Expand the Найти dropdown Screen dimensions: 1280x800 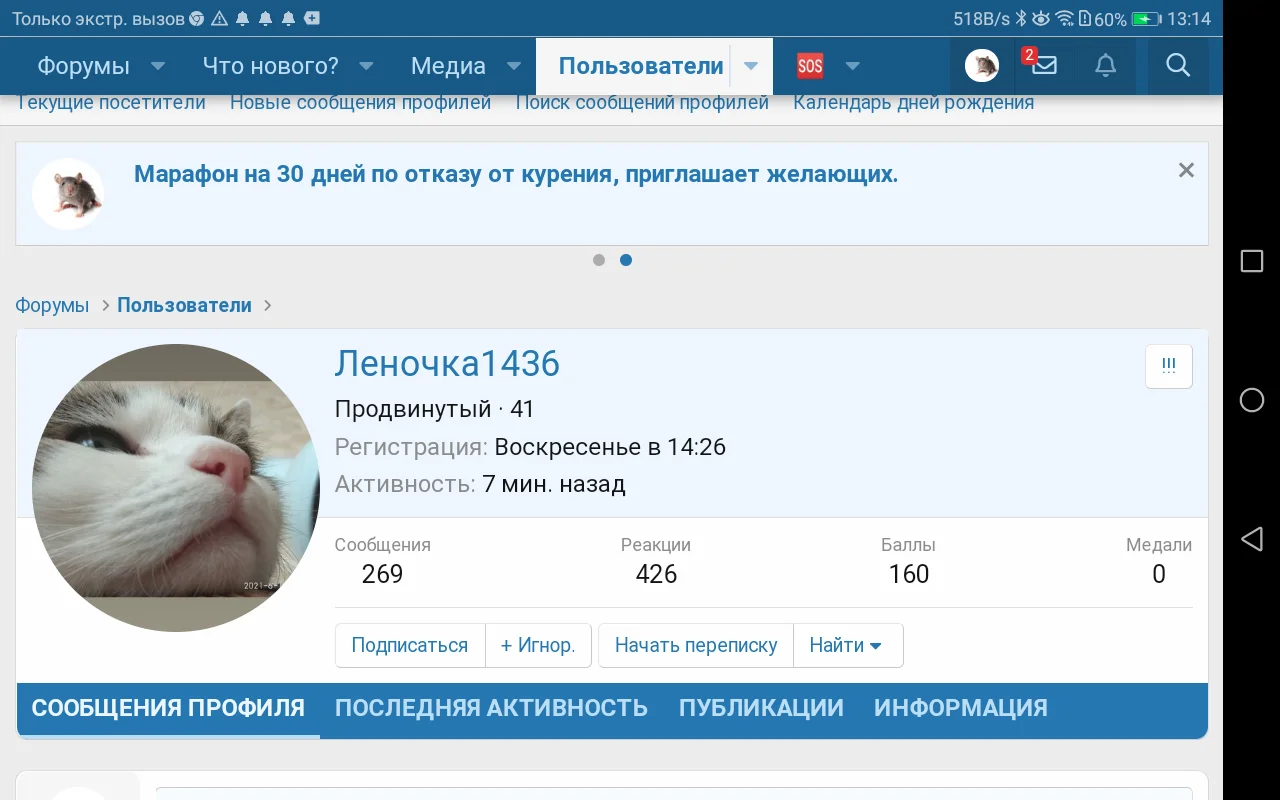[848, 645]
